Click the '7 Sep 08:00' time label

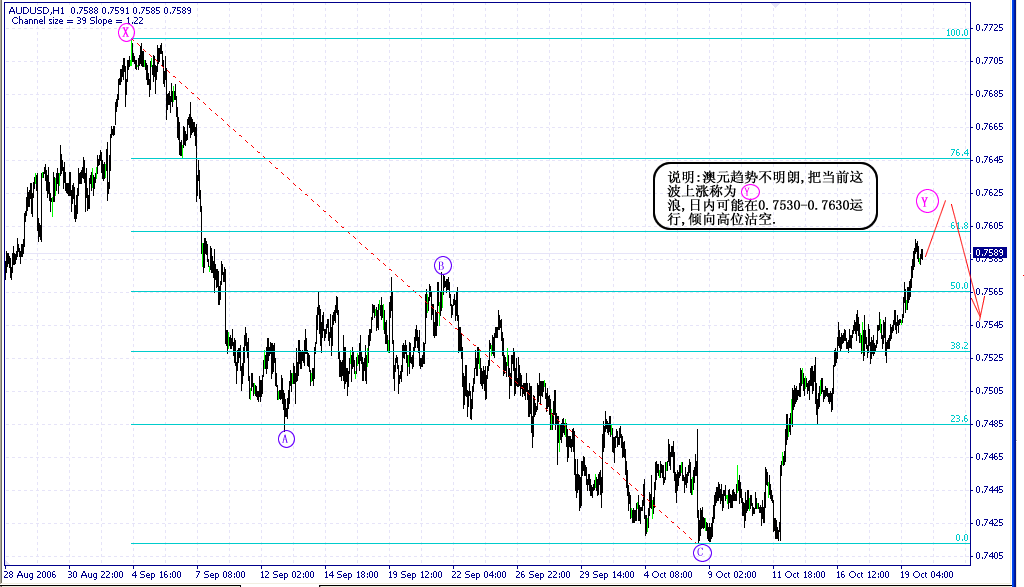click(221, 575)
